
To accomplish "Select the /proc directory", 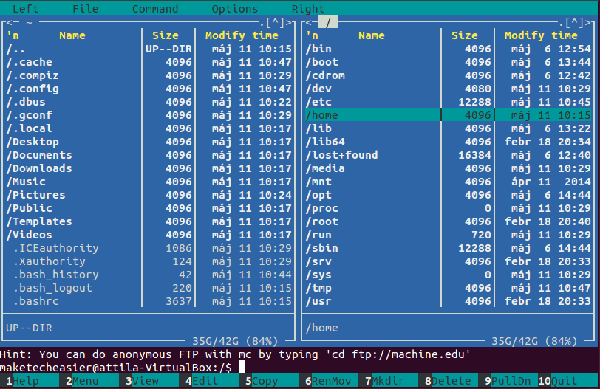I will (x=448, y=208).
